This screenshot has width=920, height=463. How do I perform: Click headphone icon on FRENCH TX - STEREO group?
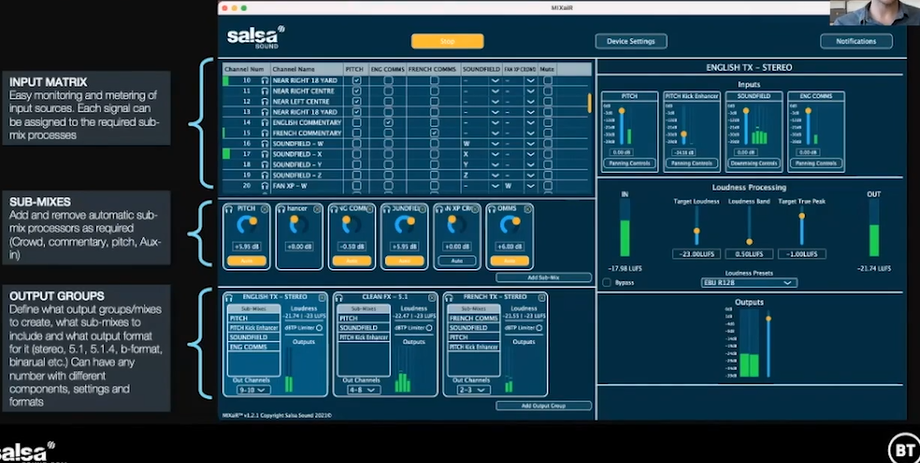448,297
